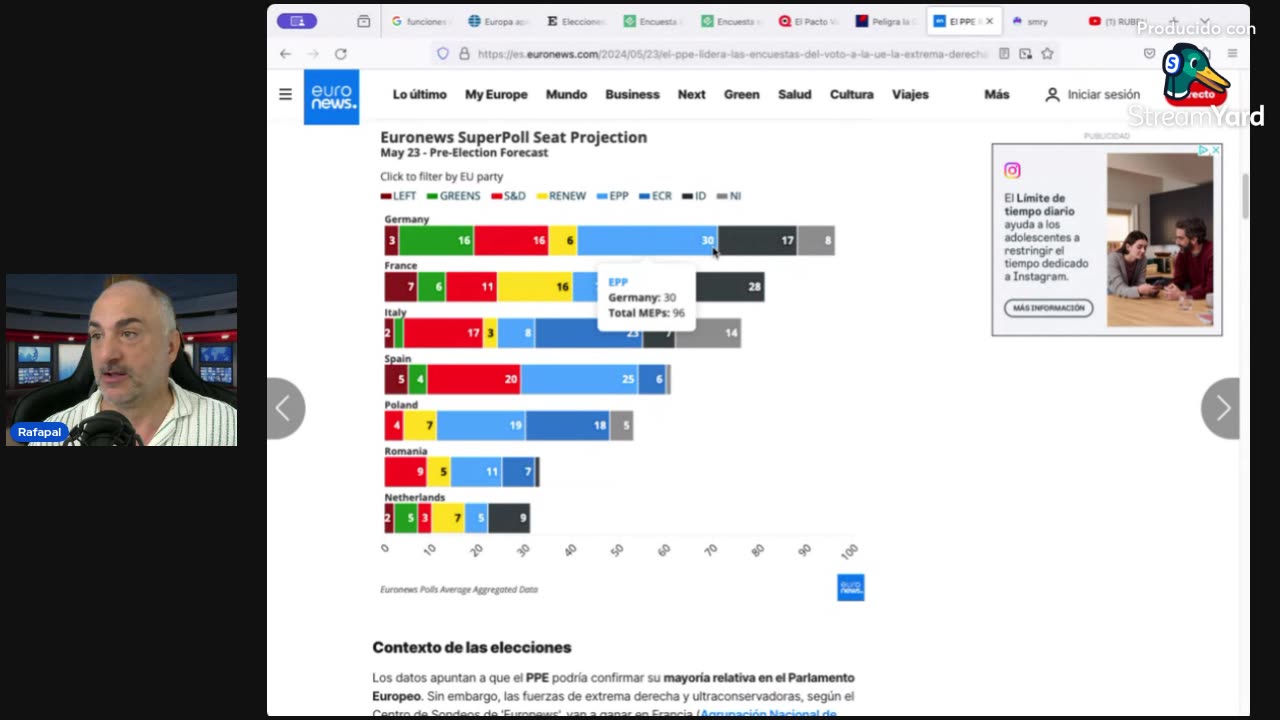Click Italy's NI bar segment showing 14
This screenshot has width=1280, height=720.
[708, 333]
